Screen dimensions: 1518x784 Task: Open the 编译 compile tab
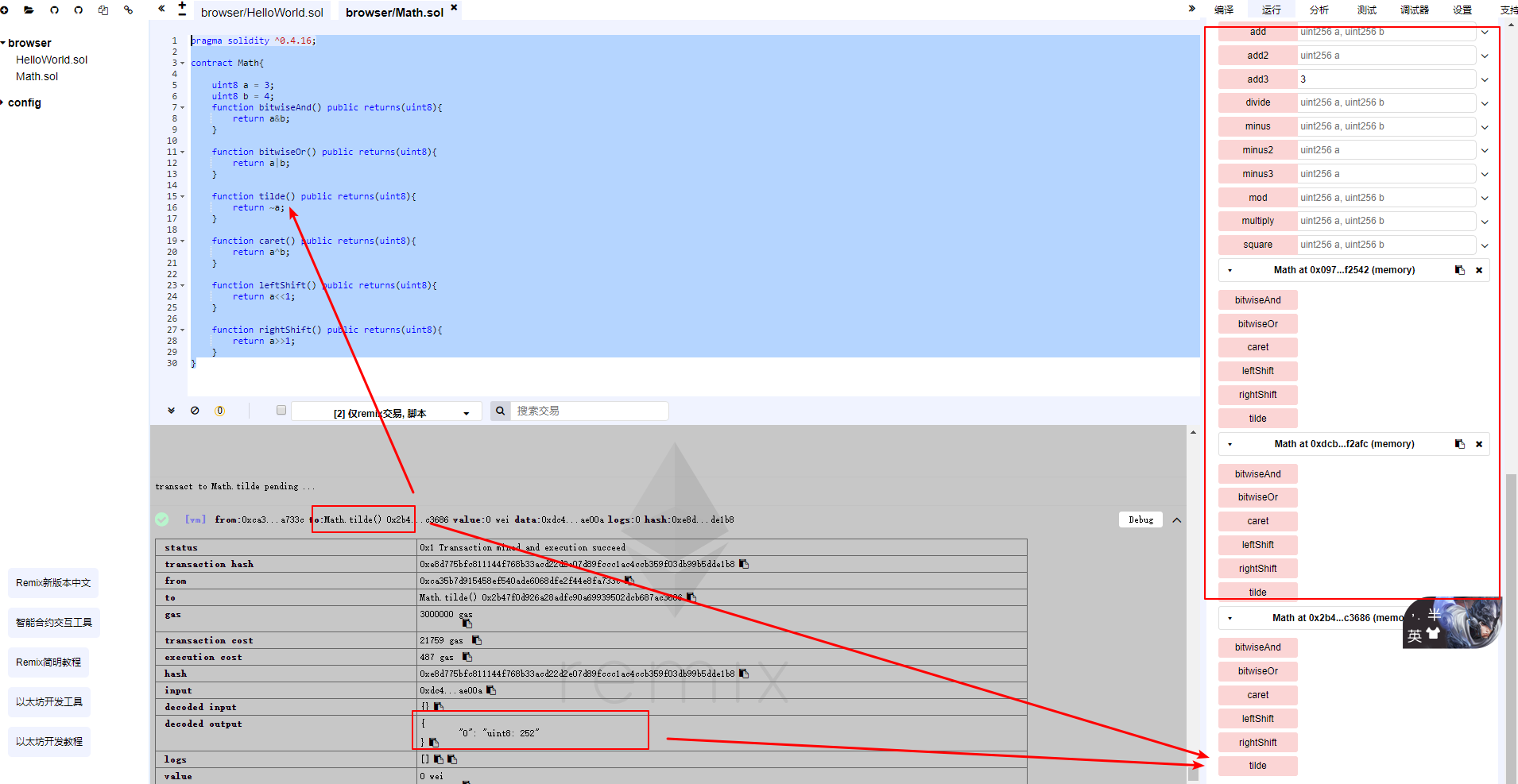pyautogui.click(x=1224, y=10)
